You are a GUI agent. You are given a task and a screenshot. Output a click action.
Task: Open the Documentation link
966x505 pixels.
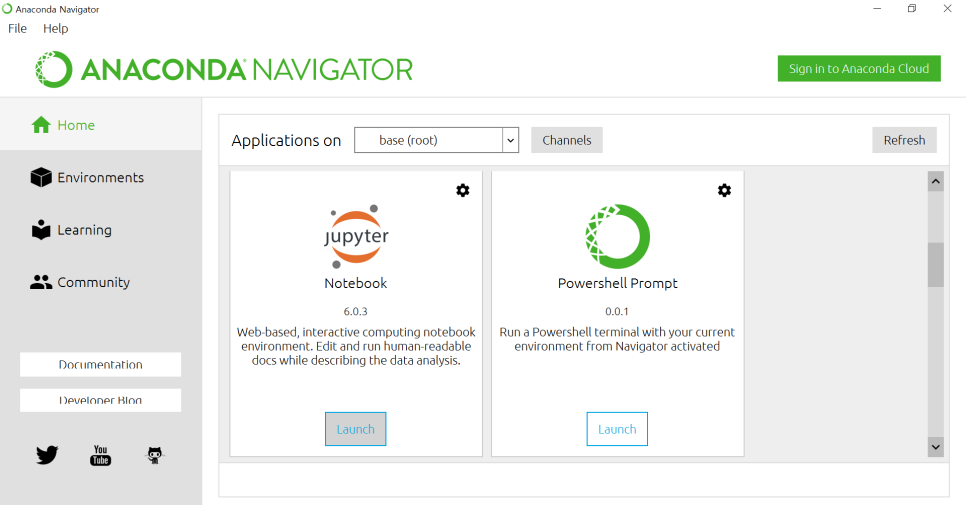coord(100,364)
